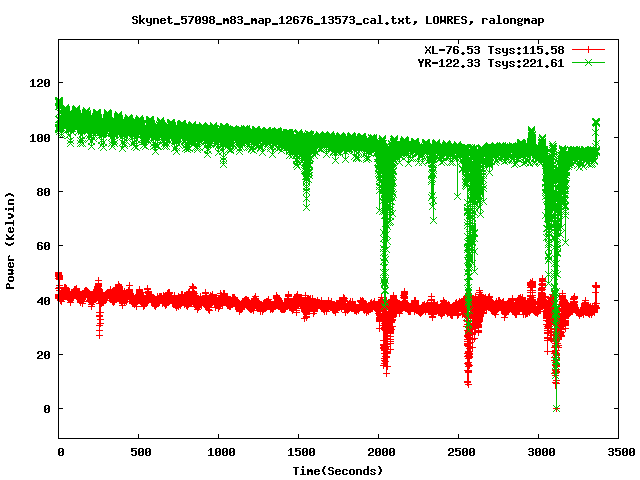Click the y-axis tick label 40
The image size is (640, 480).
click(x=44, y=301)
